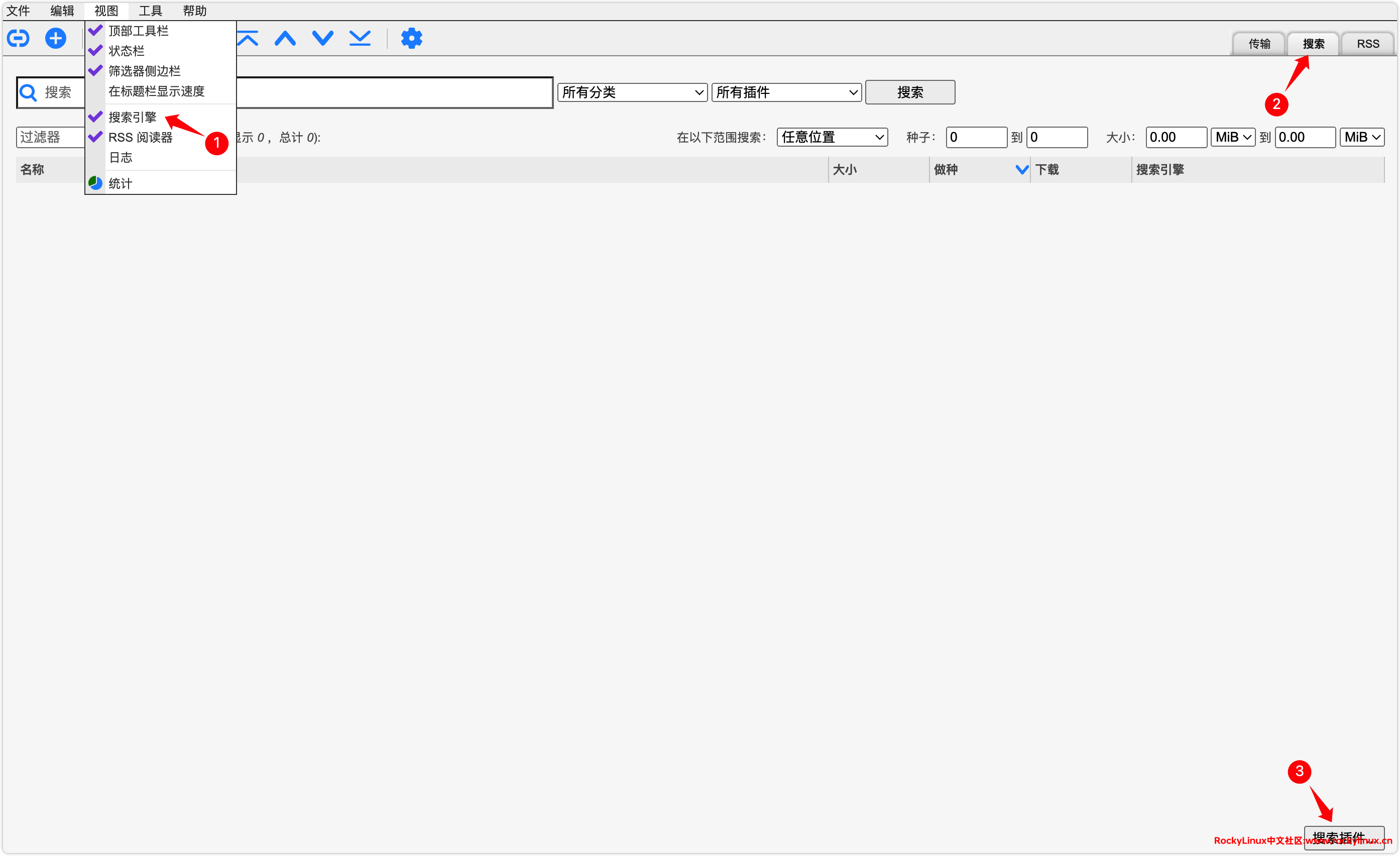Sort results by 做种 column header
The width and height of the screenshot is (1400, 856).
click(x=946, y=169)
